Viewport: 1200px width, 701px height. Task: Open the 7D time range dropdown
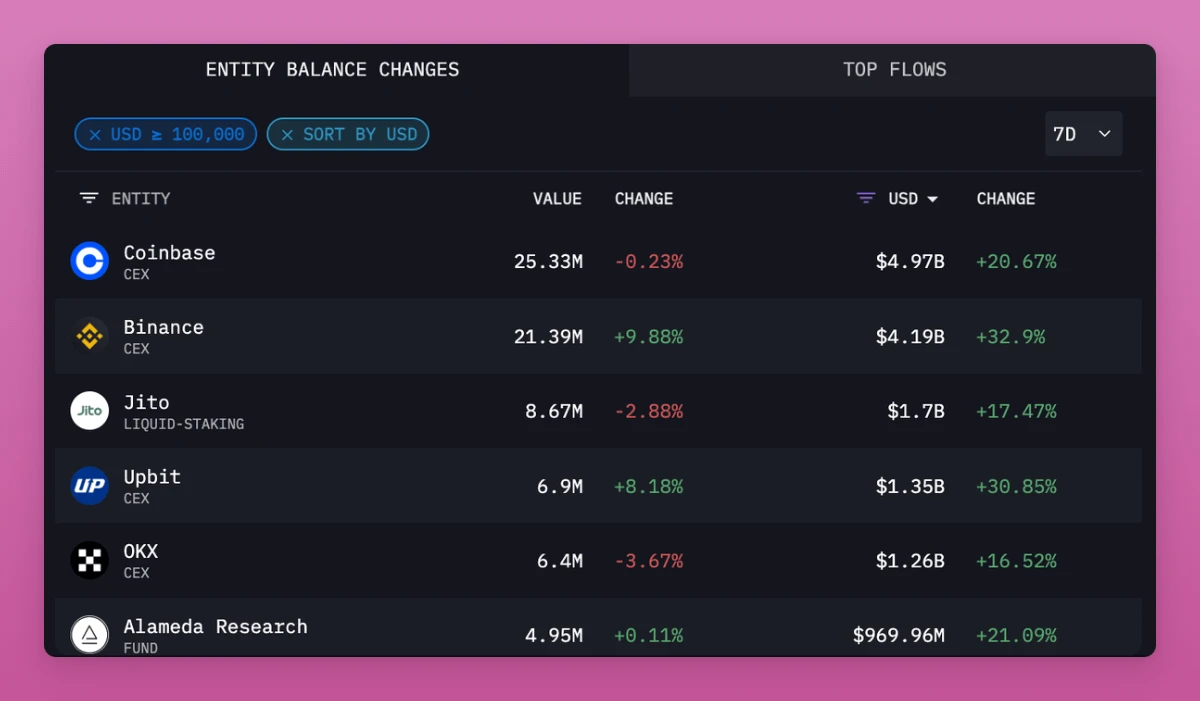point(1083,134)
